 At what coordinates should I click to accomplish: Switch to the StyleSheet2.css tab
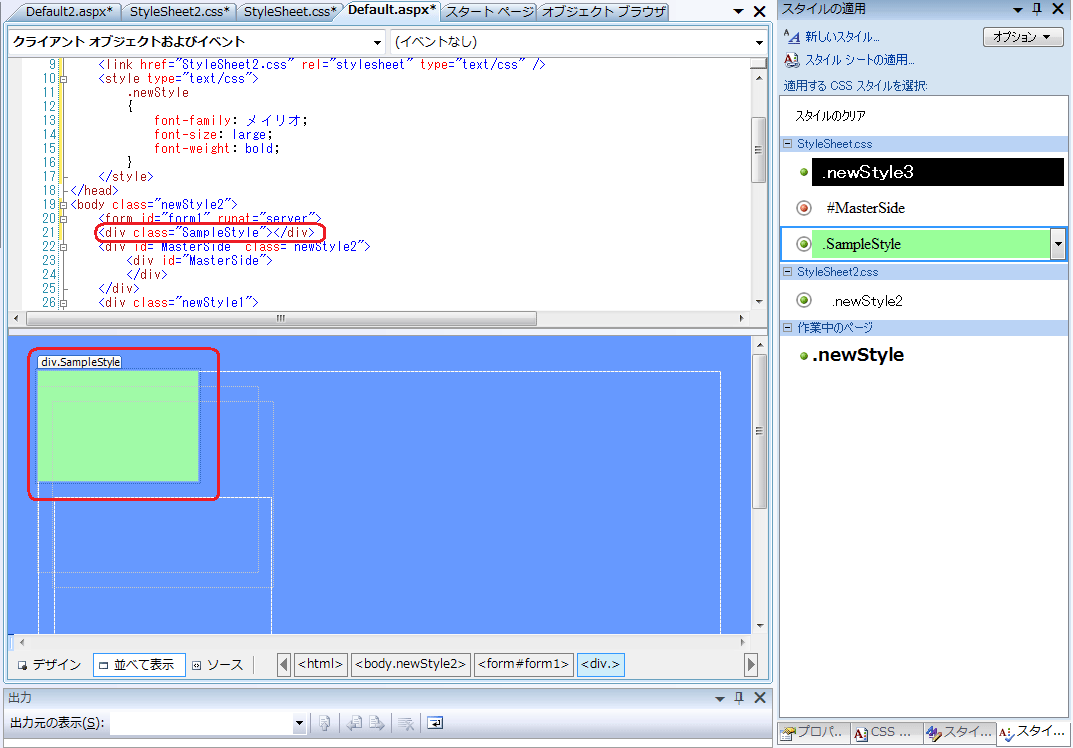179,12
